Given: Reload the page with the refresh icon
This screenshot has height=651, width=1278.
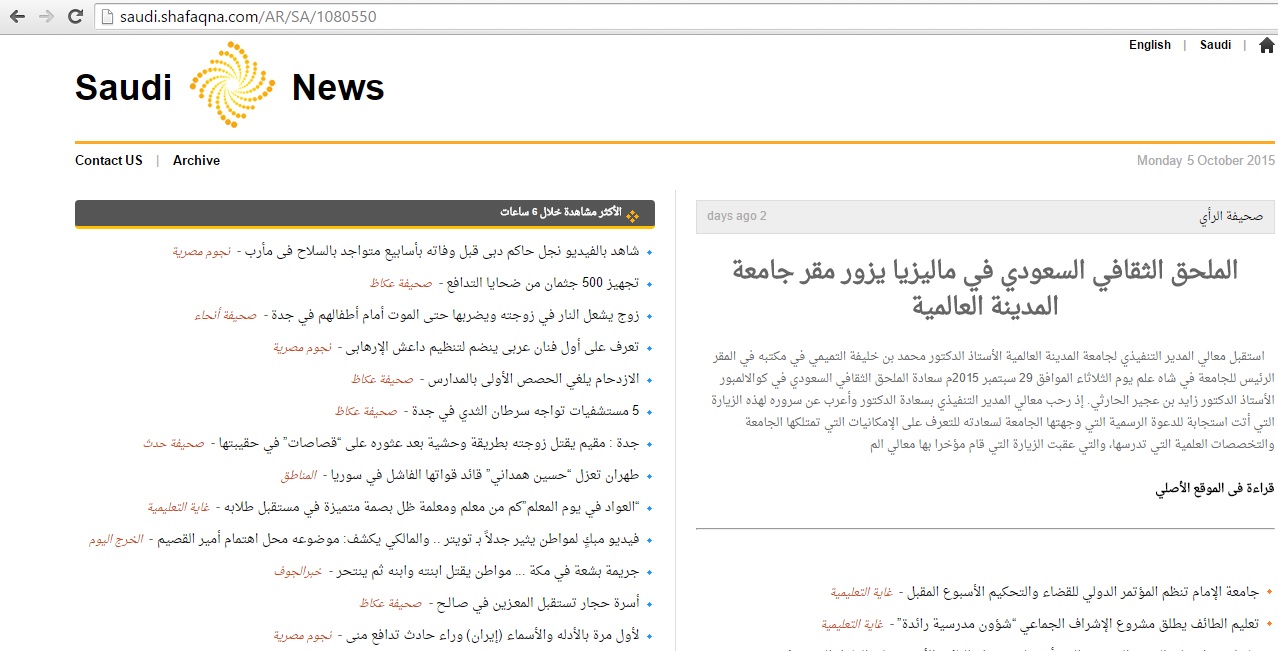Looking at the screenshot, I should tap(75, 17).
